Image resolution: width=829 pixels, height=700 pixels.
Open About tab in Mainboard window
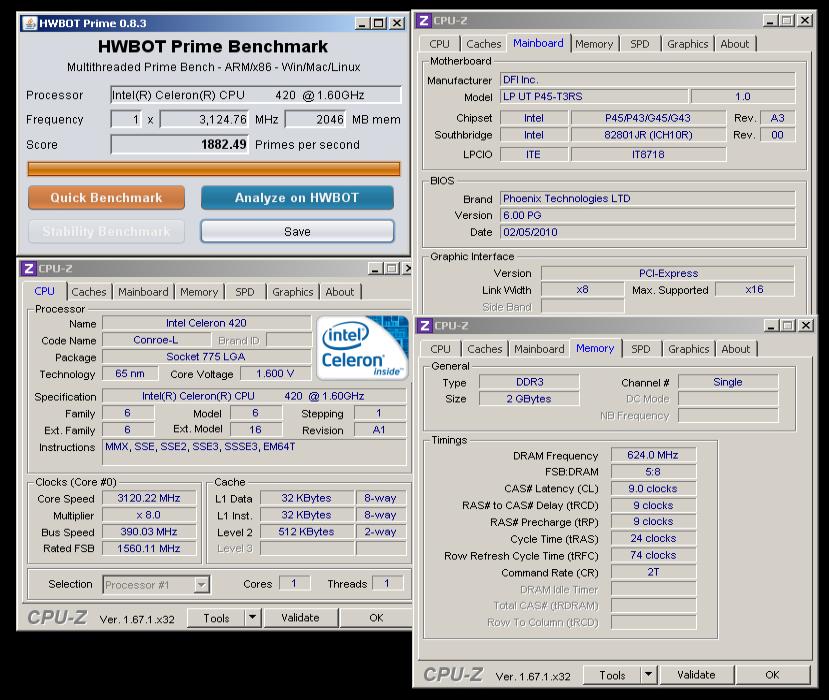[x=735, y=44]
